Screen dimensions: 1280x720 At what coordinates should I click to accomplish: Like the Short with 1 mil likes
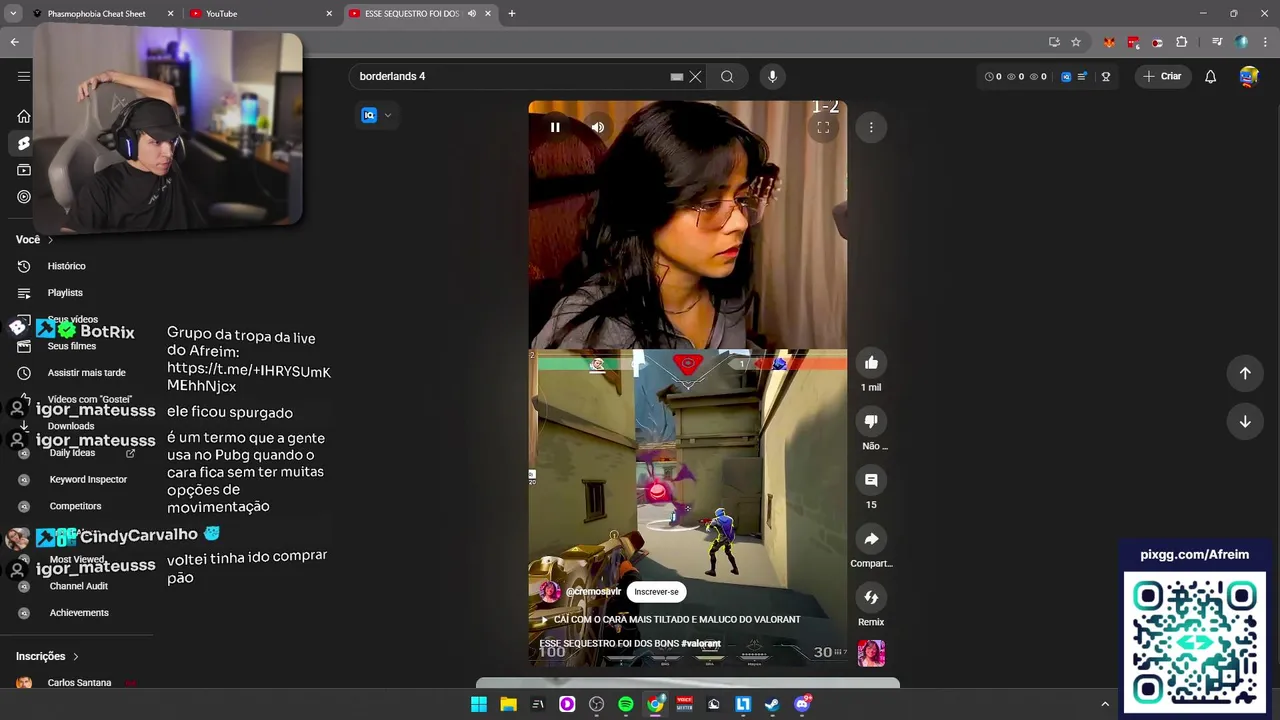[x=871, y=363]
